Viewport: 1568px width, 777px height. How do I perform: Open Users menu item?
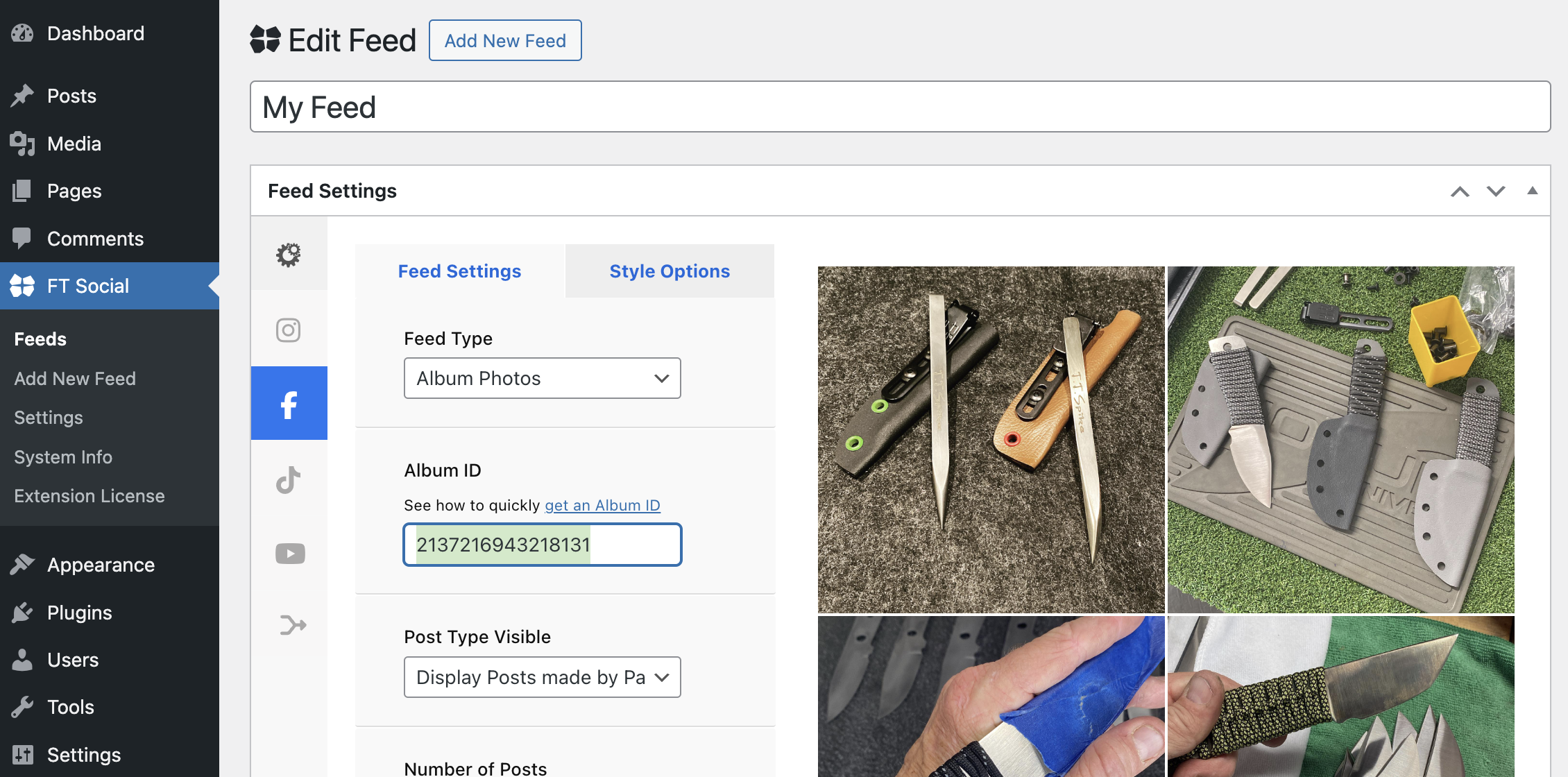click(x=110, y=660)
